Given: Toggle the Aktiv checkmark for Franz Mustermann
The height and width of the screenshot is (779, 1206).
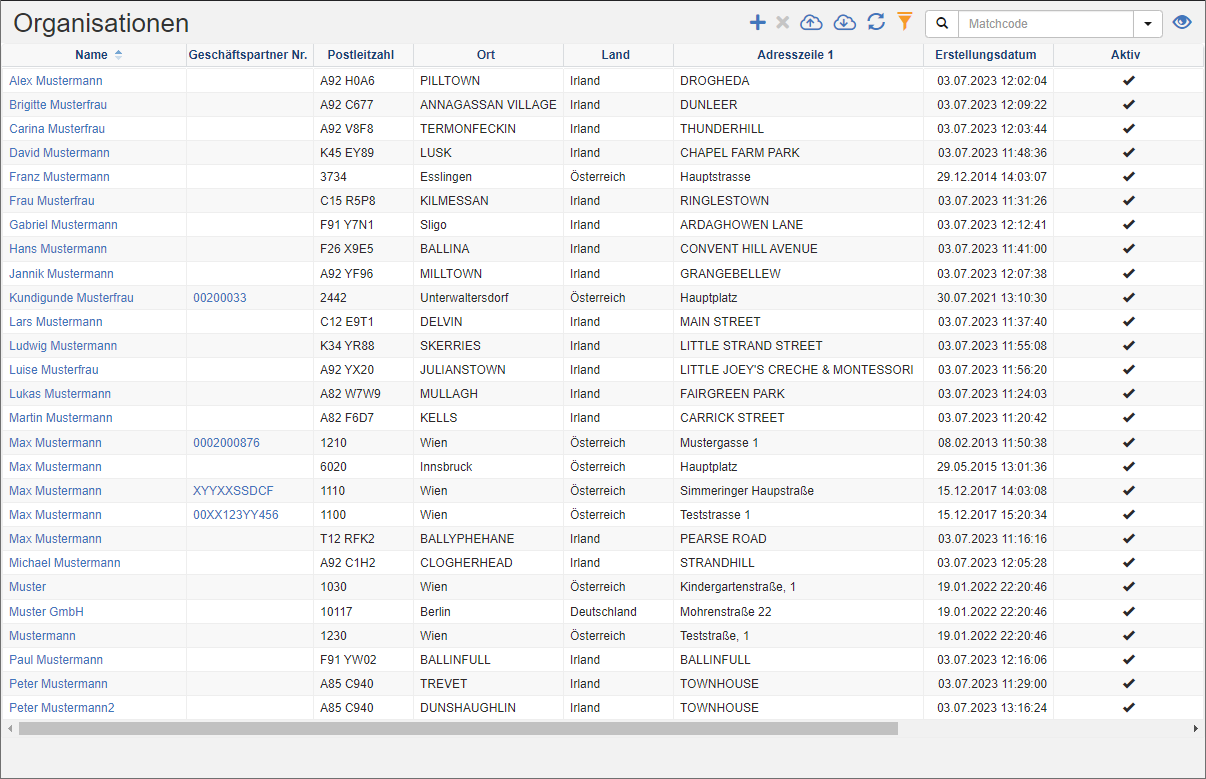Looking at the screenshot, I should click(1129, 176).
